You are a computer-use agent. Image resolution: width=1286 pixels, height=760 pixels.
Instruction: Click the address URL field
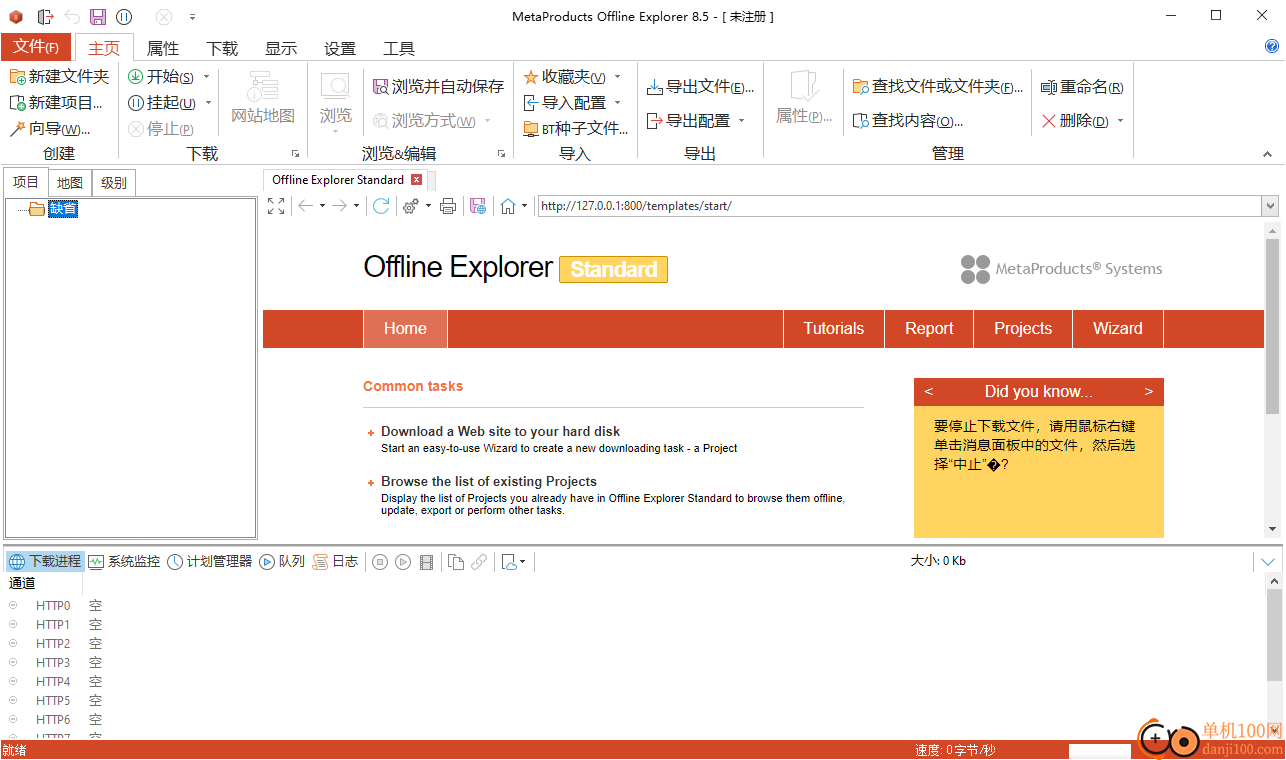pos(899,206)
